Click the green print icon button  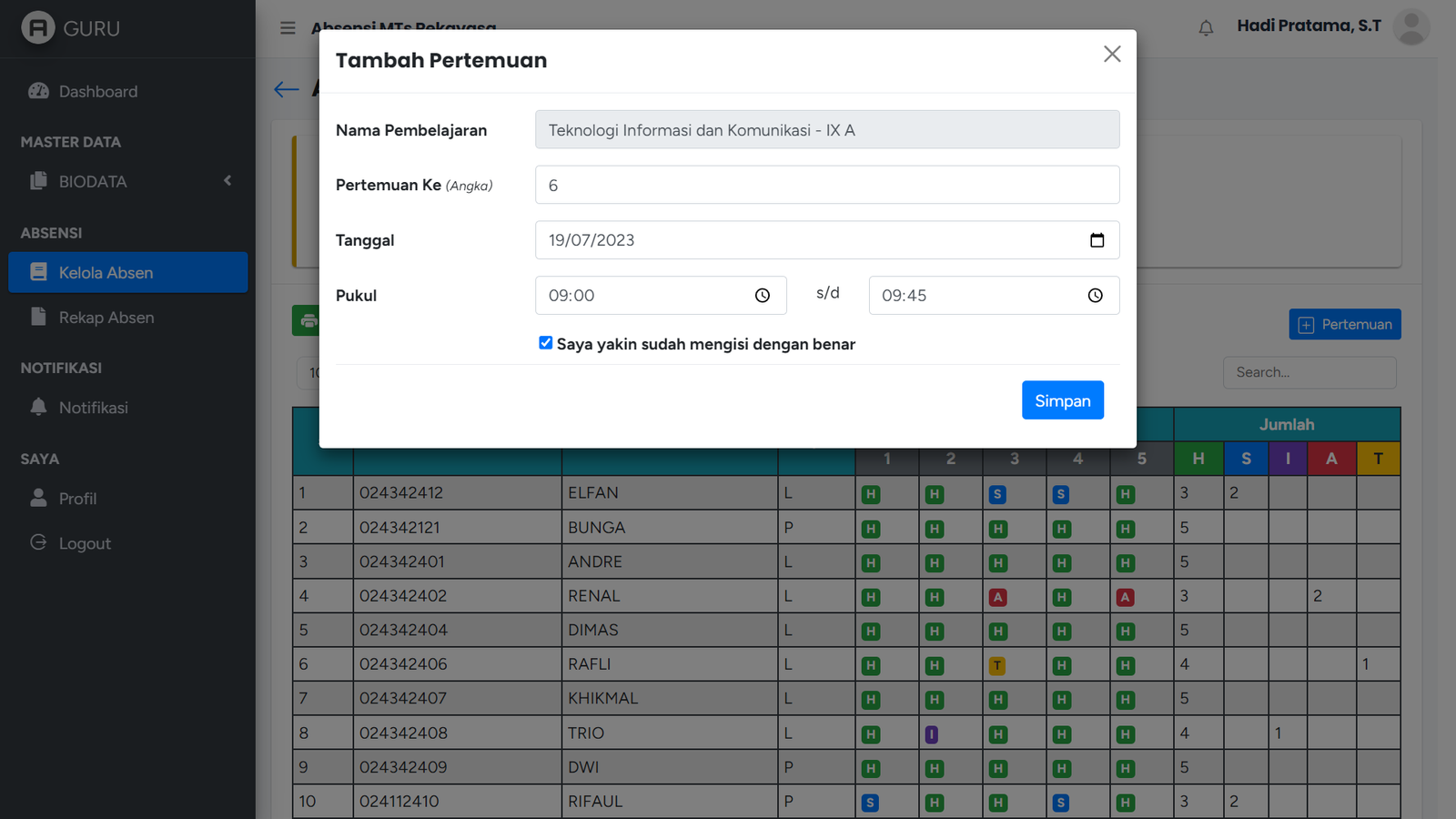click(x=307, y=321)
